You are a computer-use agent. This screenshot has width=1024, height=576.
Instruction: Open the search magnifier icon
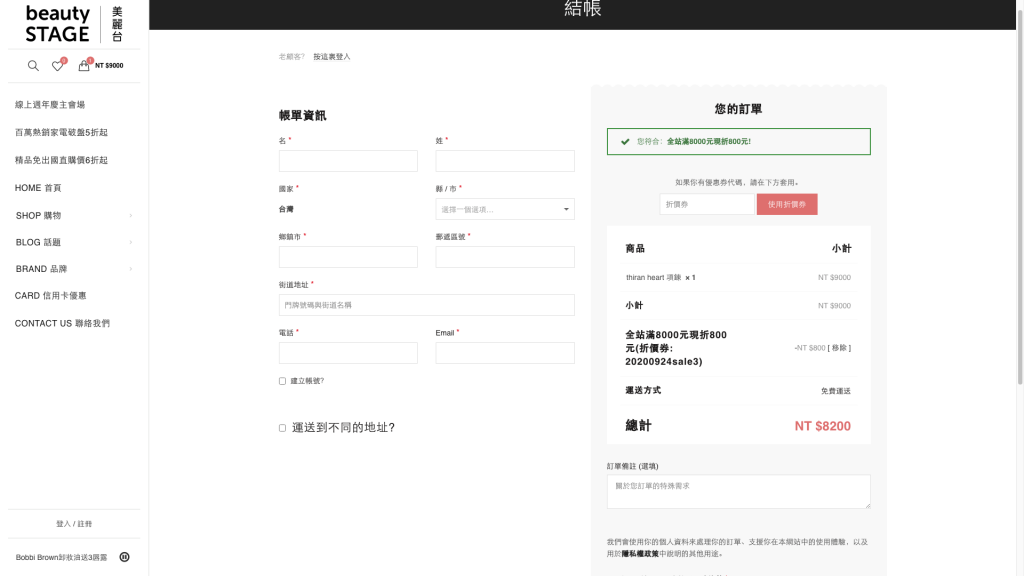tap(33, 65)
